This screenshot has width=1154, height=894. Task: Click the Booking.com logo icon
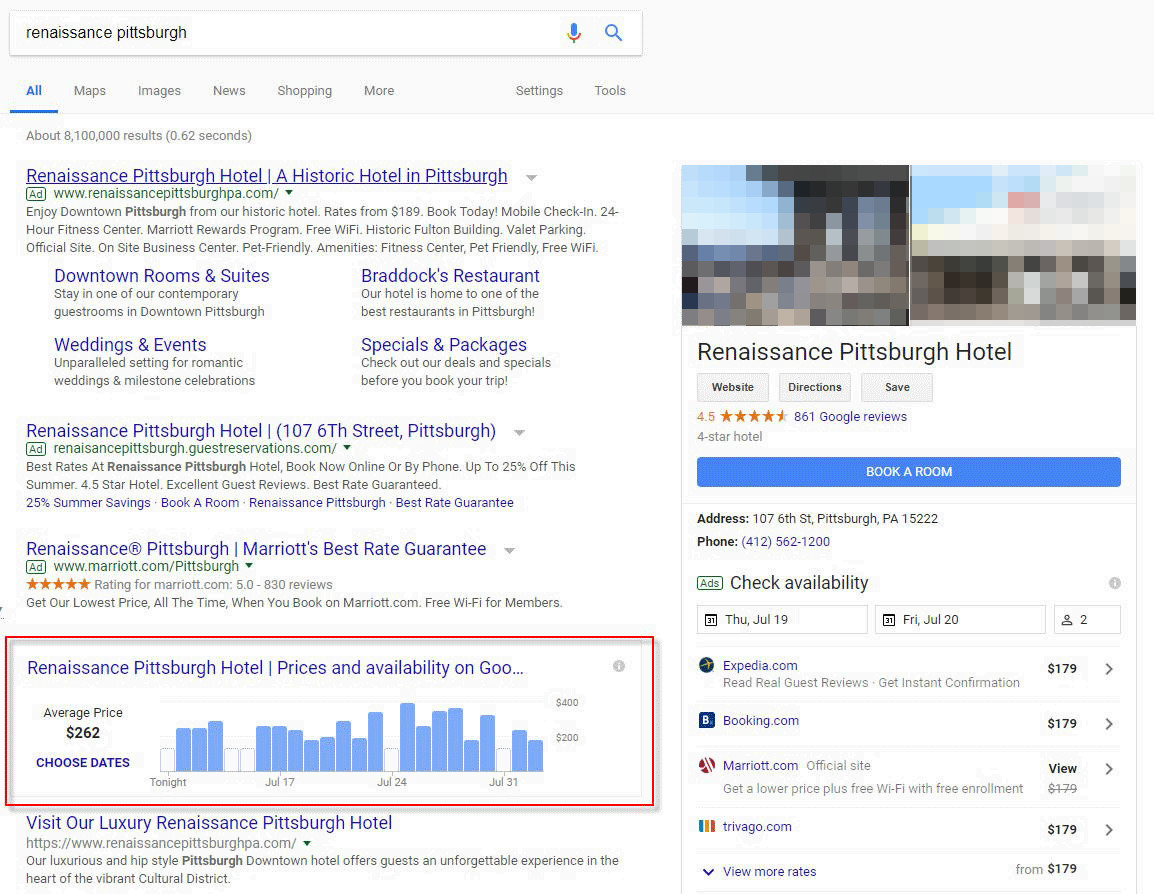[706, 720]
